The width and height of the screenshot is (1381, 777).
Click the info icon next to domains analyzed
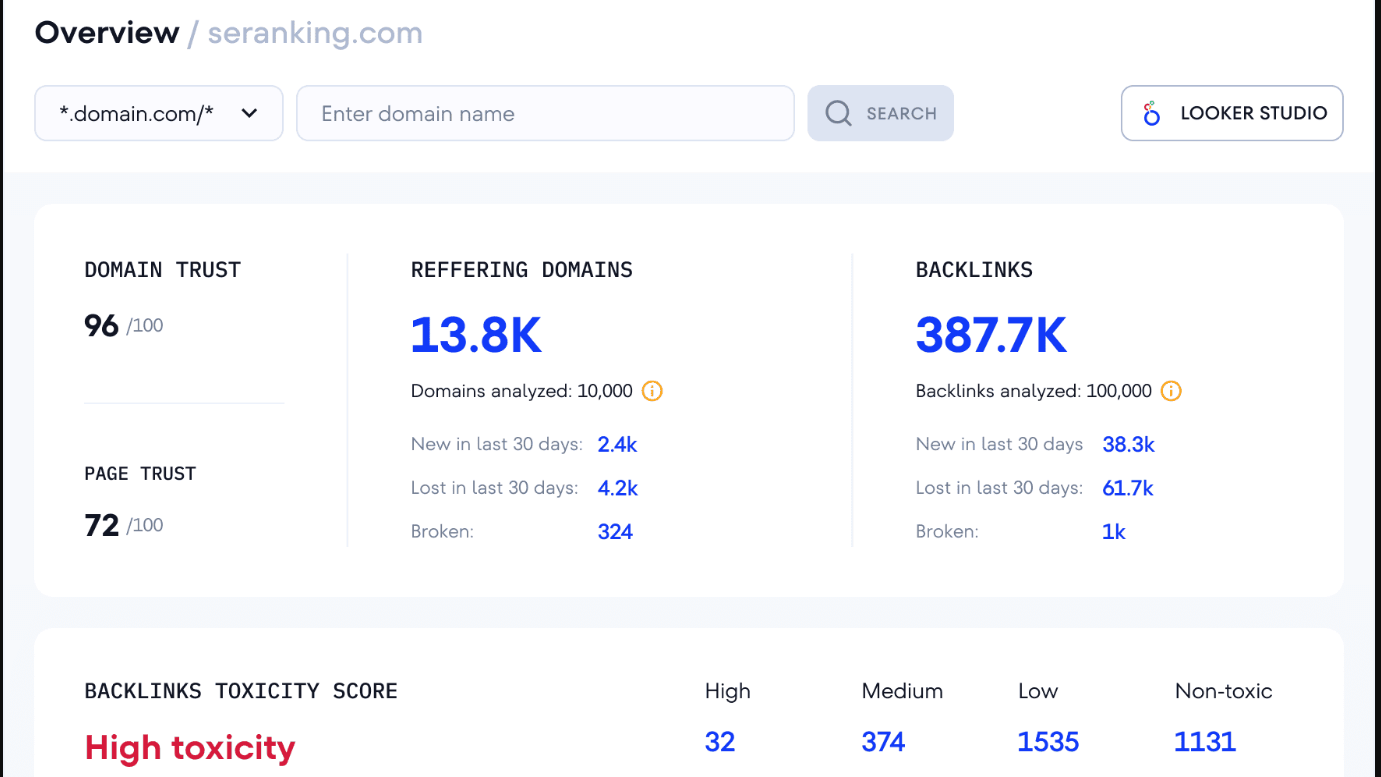(x=651, y=391)
